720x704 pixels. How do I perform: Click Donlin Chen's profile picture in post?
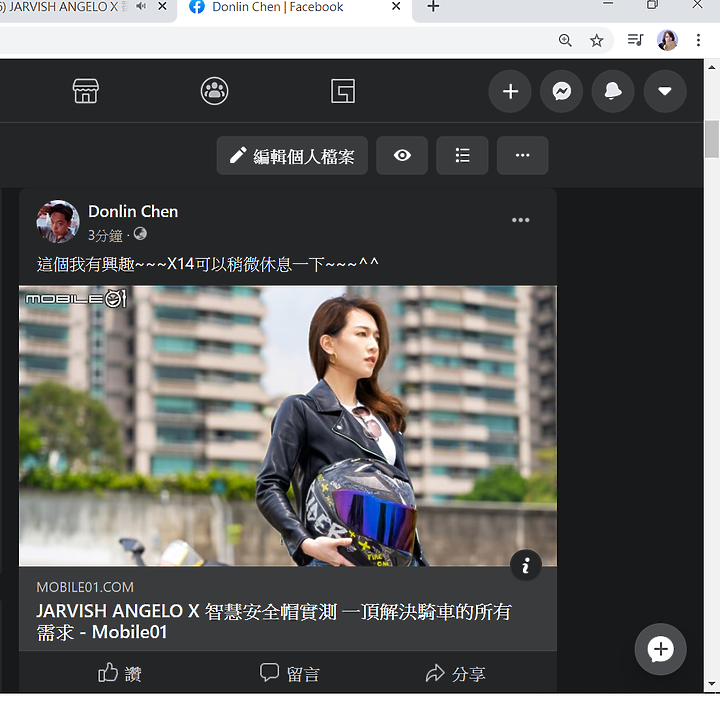coord(58,221)
